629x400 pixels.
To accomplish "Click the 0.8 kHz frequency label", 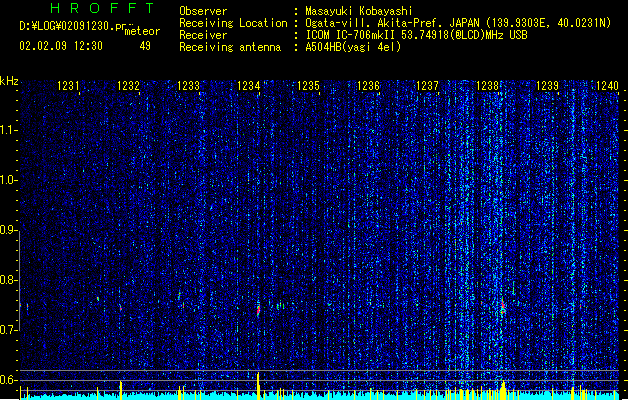I will tap(8, 280).
